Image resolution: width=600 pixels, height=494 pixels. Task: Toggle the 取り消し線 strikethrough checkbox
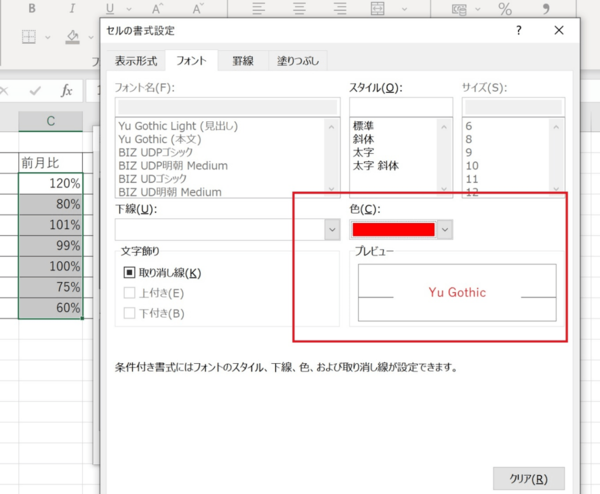(x=129, y=272)
